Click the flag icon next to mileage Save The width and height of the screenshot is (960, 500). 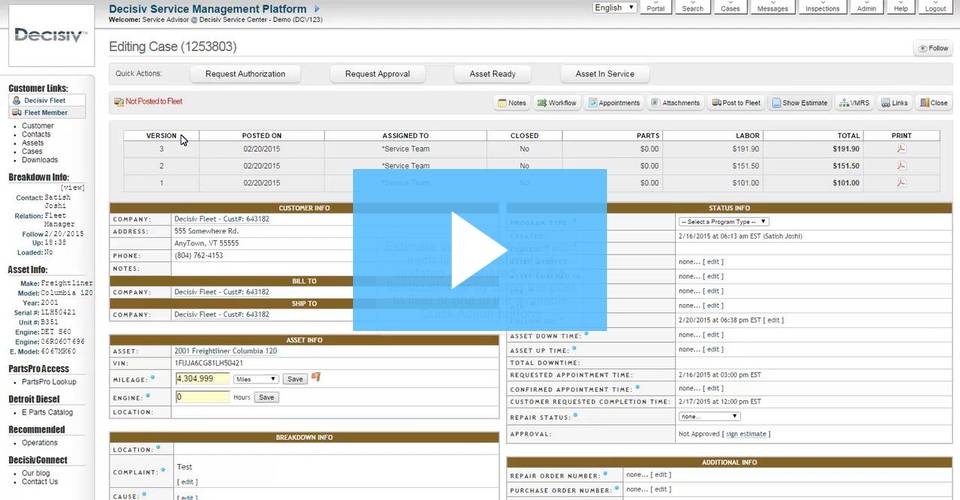coord(316,377)
